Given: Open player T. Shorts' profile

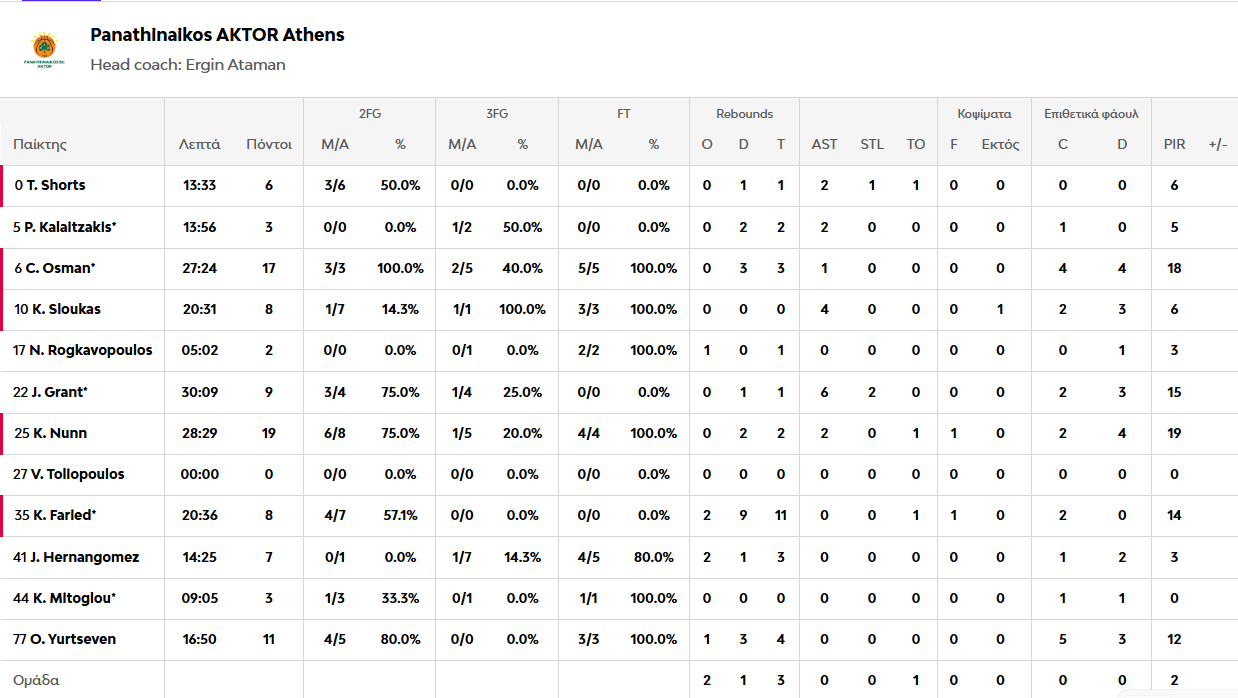Looking at the screenshot, I should 56,185.
